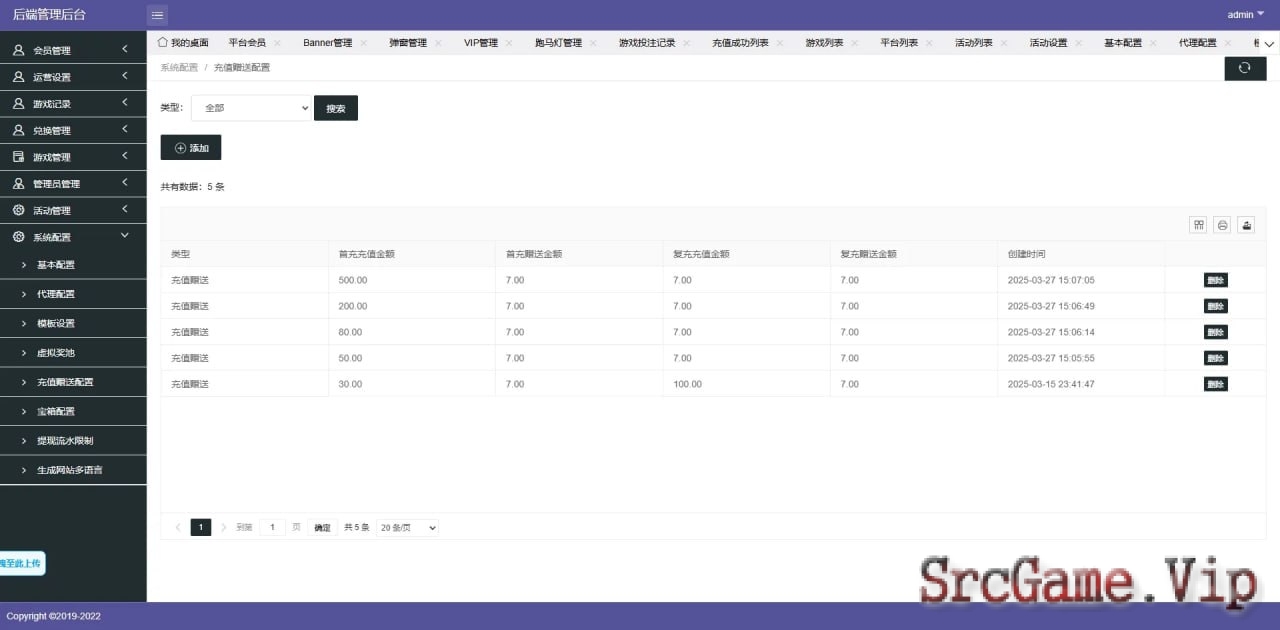The height and width of the screenshot is (630, 1280).
Task: Open 模板设置 in the sidebar
Action: coord(73,323)
